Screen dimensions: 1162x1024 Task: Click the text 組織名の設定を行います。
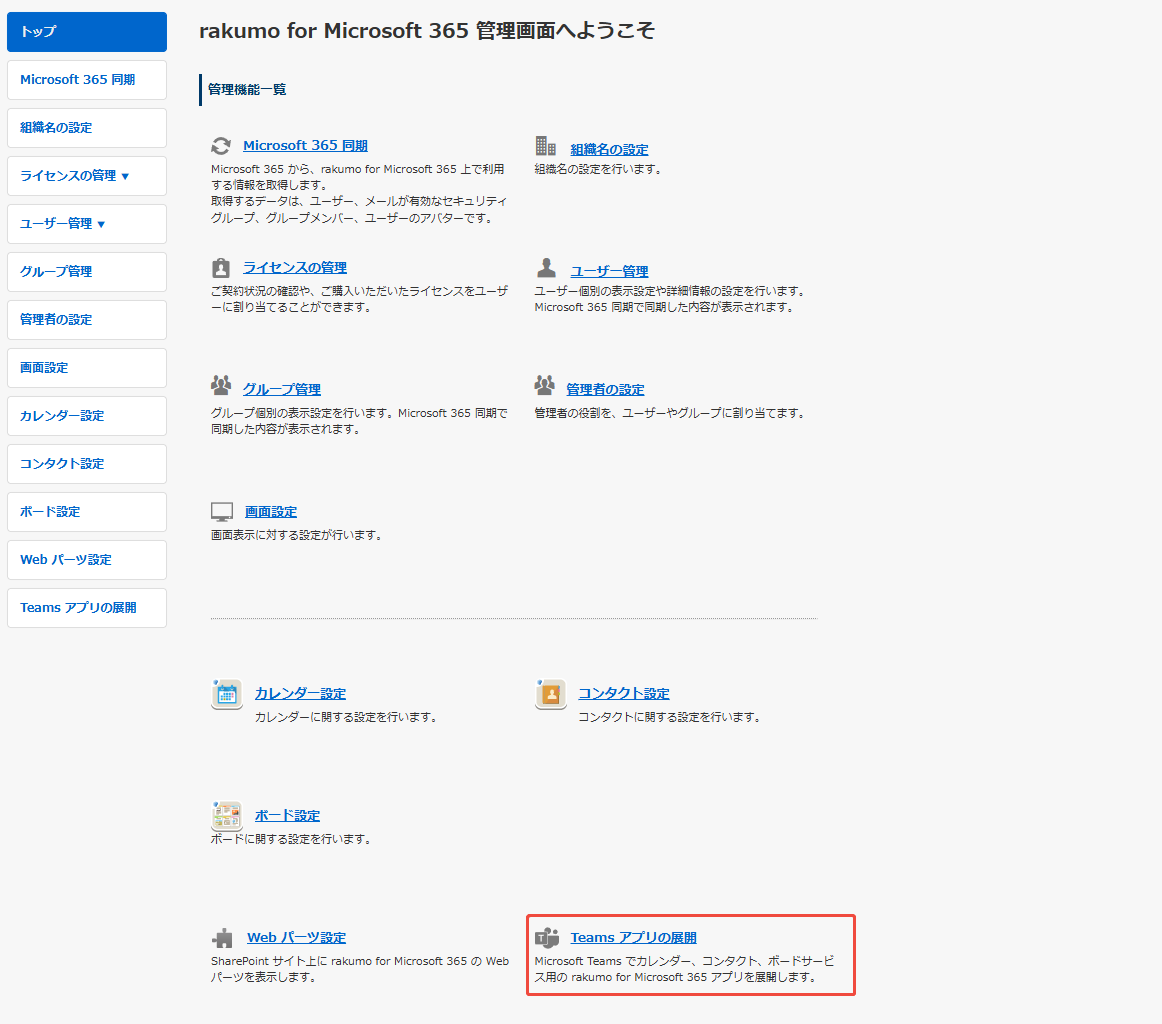[600, 170]
